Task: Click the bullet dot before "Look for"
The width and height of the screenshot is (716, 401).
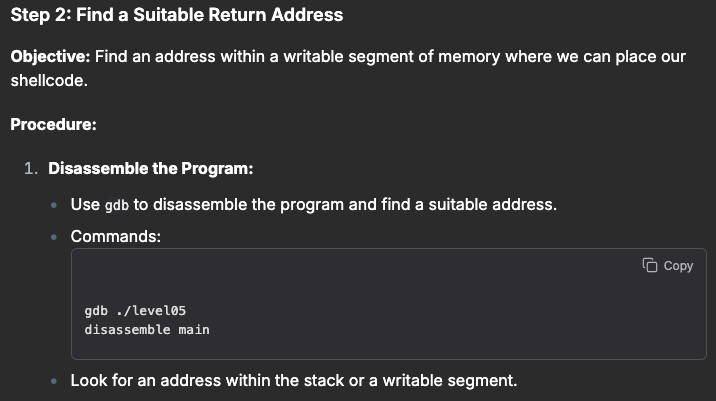Action: click(x=53, y=381)
